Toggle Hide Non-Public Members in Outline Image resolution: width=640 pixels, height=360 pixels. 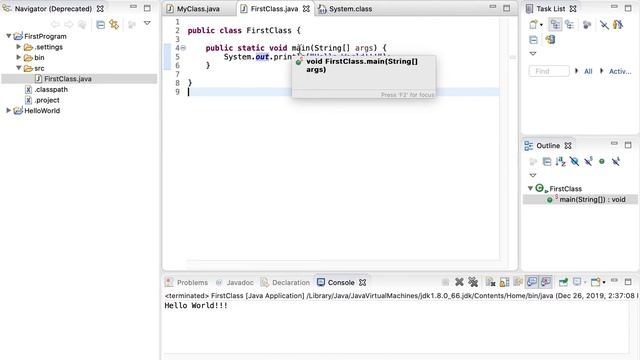(x=602, y=162)
